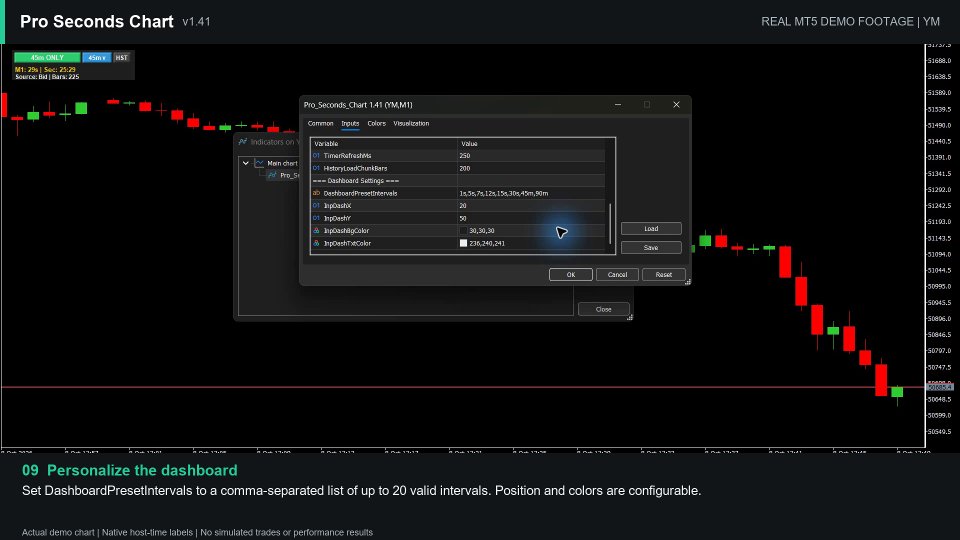Click the Load button
The image size is (960, 540).
point(651,228)
